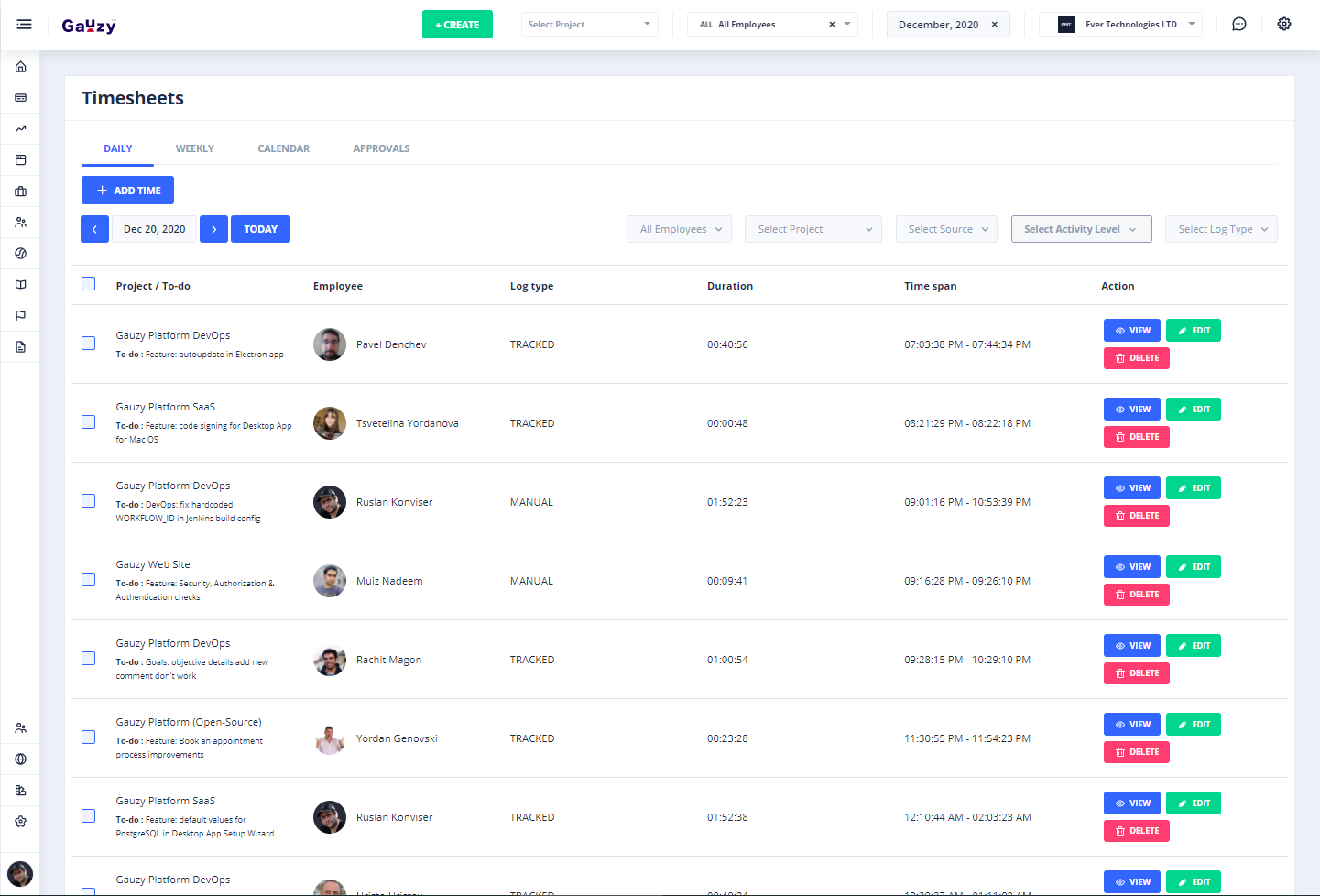
Task: Open the settings gear icon
Action: pos(1284,25)
